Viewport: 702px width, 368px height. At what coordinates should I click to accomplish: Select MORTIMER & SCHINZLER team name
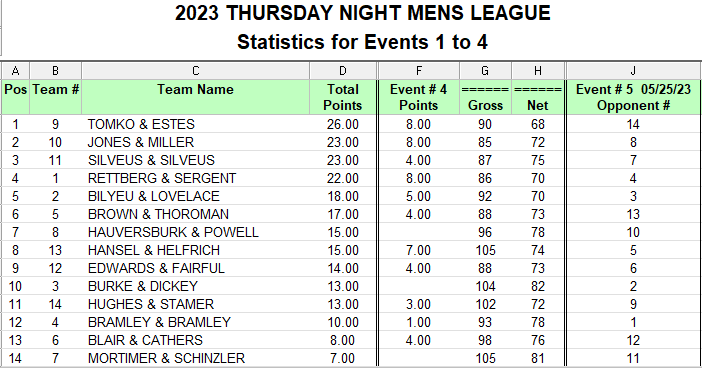(166, 358)
